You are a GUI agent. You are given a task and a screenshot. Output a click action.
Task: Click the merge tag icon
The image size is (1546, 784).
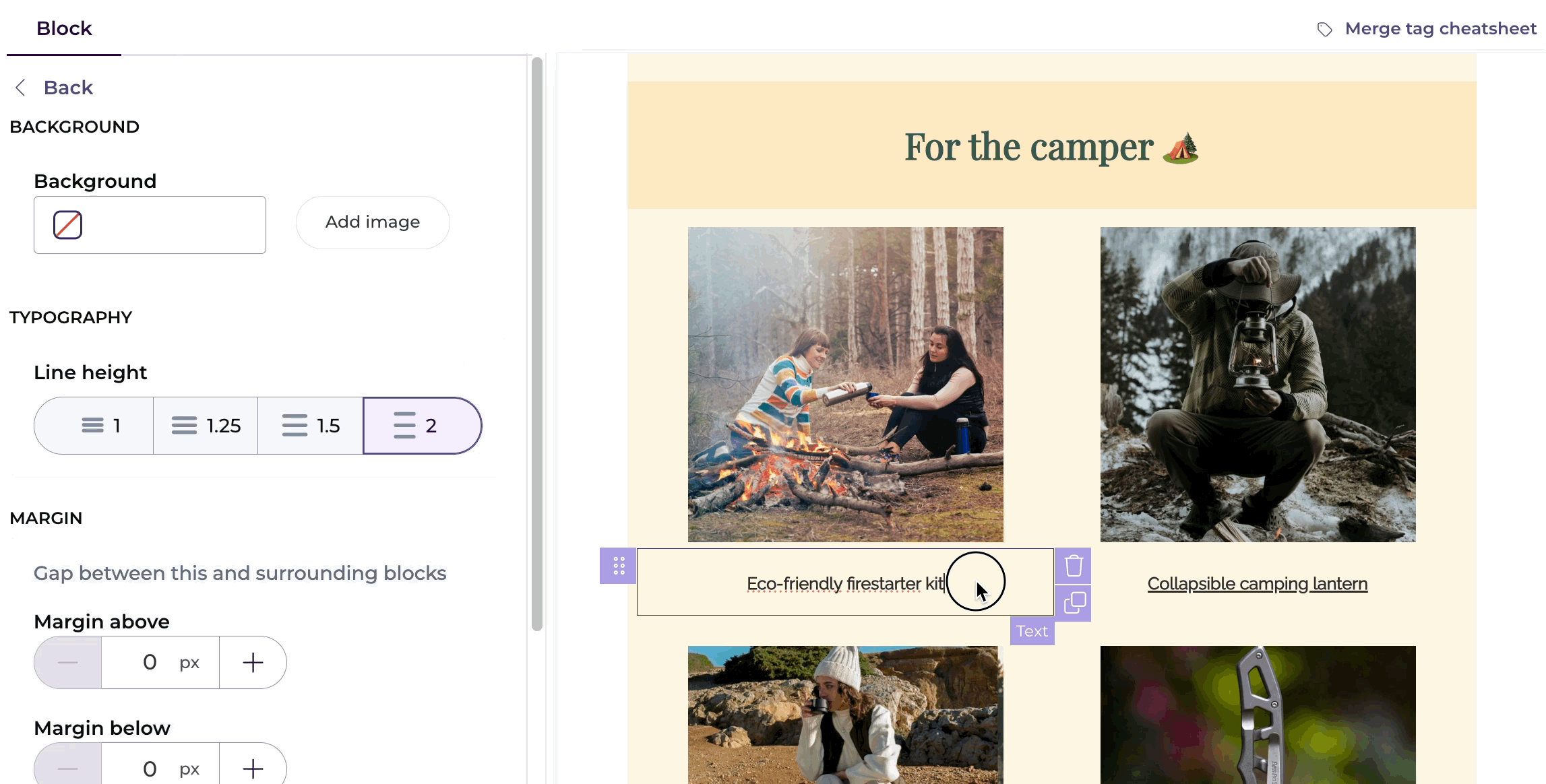[x=1324, y=29]
